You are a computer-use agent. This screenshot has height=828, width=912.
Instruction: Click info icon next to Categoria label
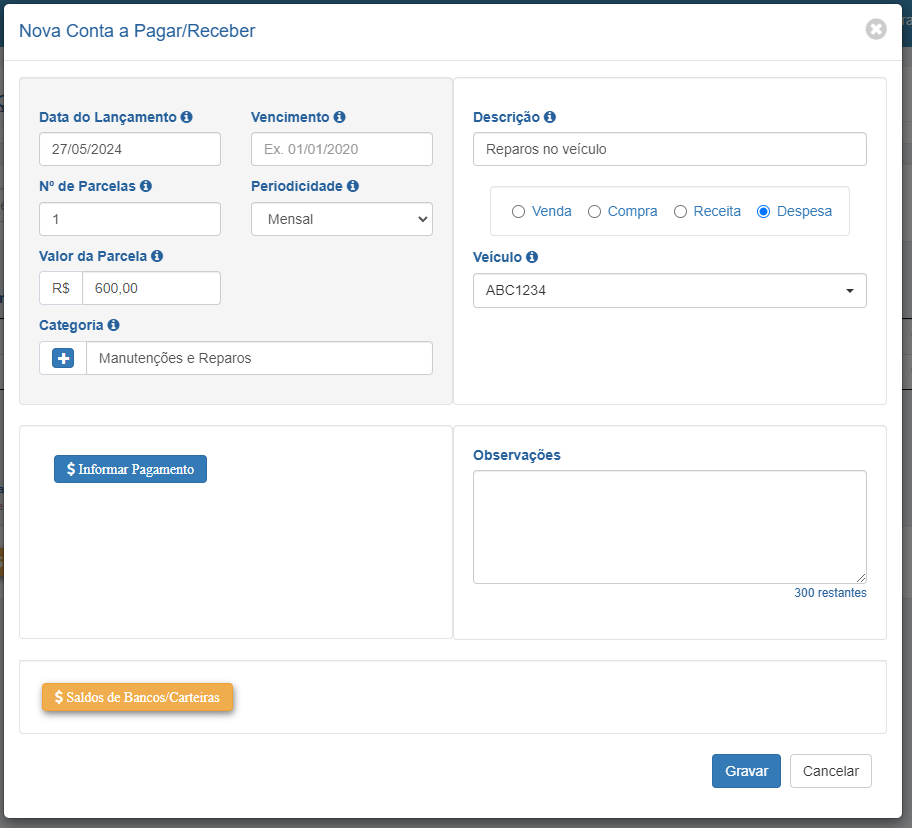coord(113,325)
